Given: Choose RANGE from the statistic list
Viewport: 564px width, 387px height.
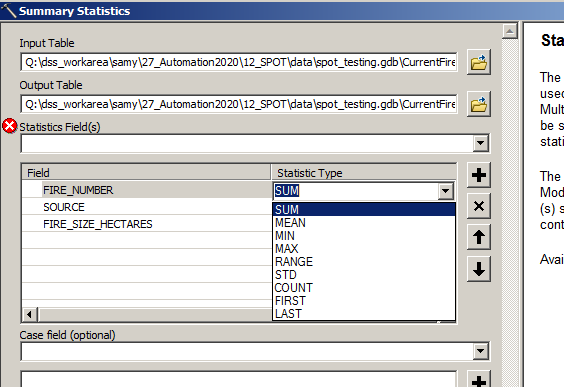Looking at the screenshot, I should pyautogui.click(x=364, y=261).
